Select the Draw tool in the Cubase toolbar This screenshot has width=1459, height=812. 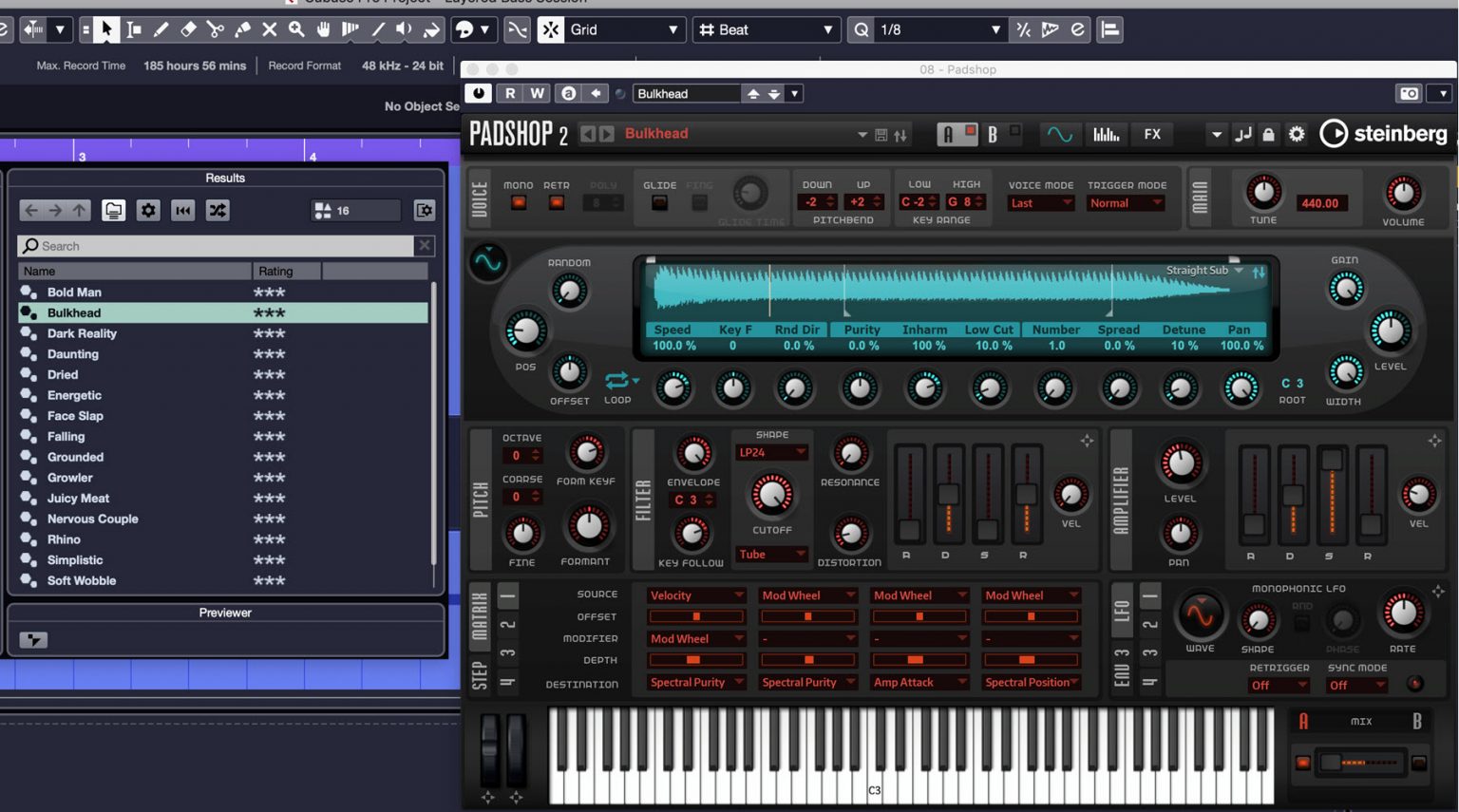coord(161,29)
